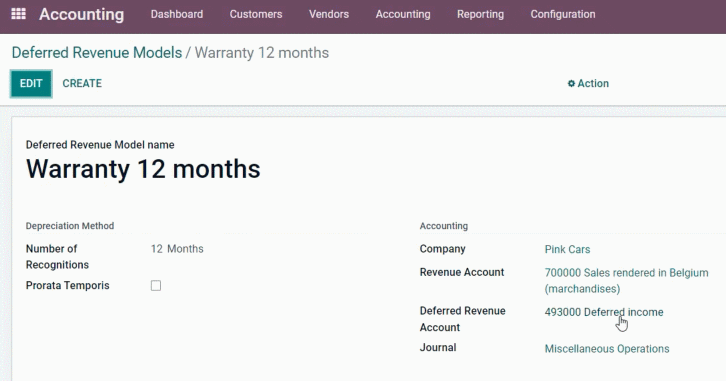Screen dimensions: 726x381
Task: Toggle the Prorata Temporis checkbox
Action: tap(156, 286)
